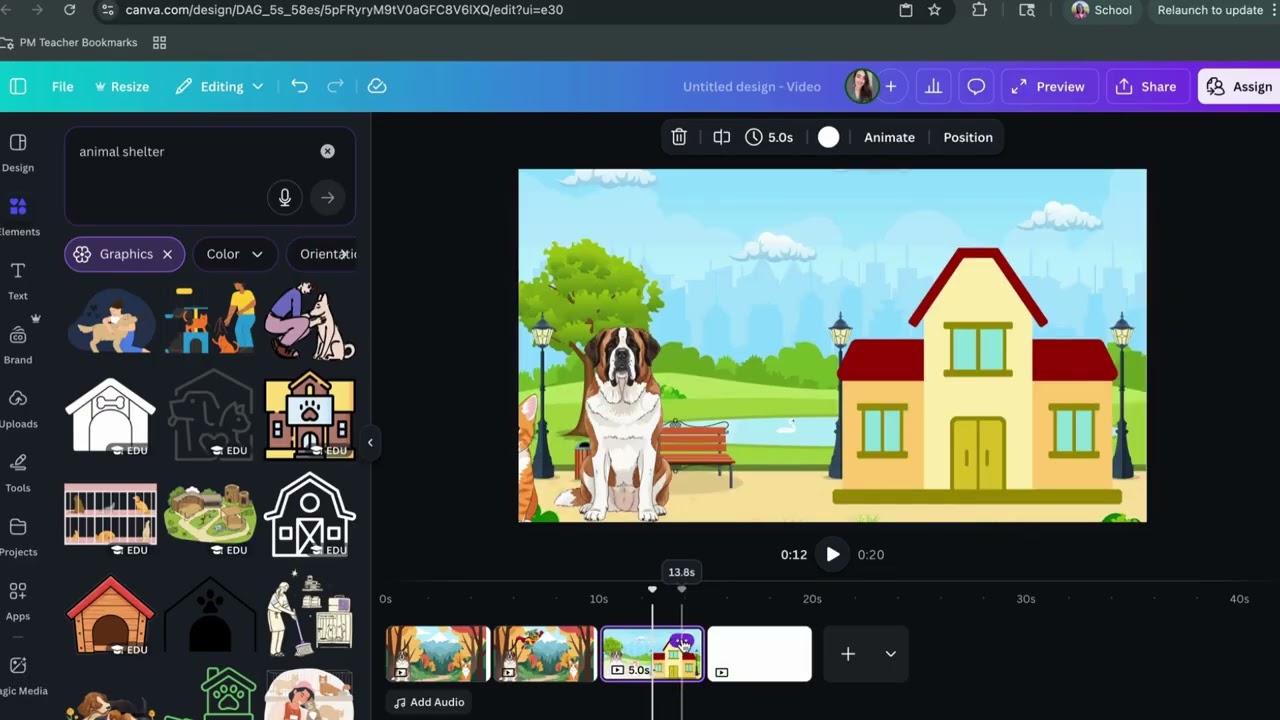This screenshot has height=720, width=1280.
Task: Expand the Editing mode dropdown
Action: [219, 87]
